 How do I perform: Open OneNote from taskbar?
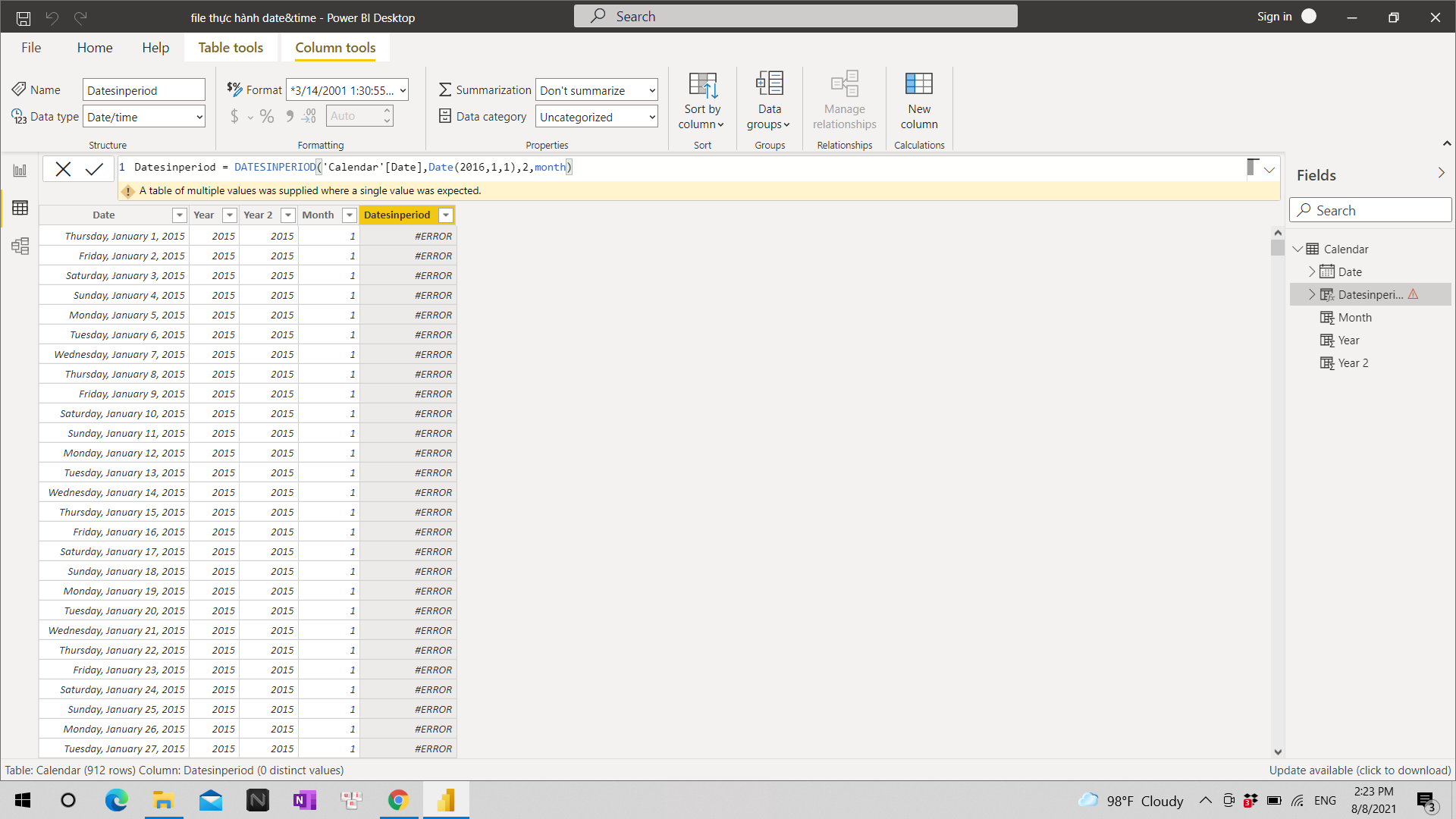[x=304, y=800]
